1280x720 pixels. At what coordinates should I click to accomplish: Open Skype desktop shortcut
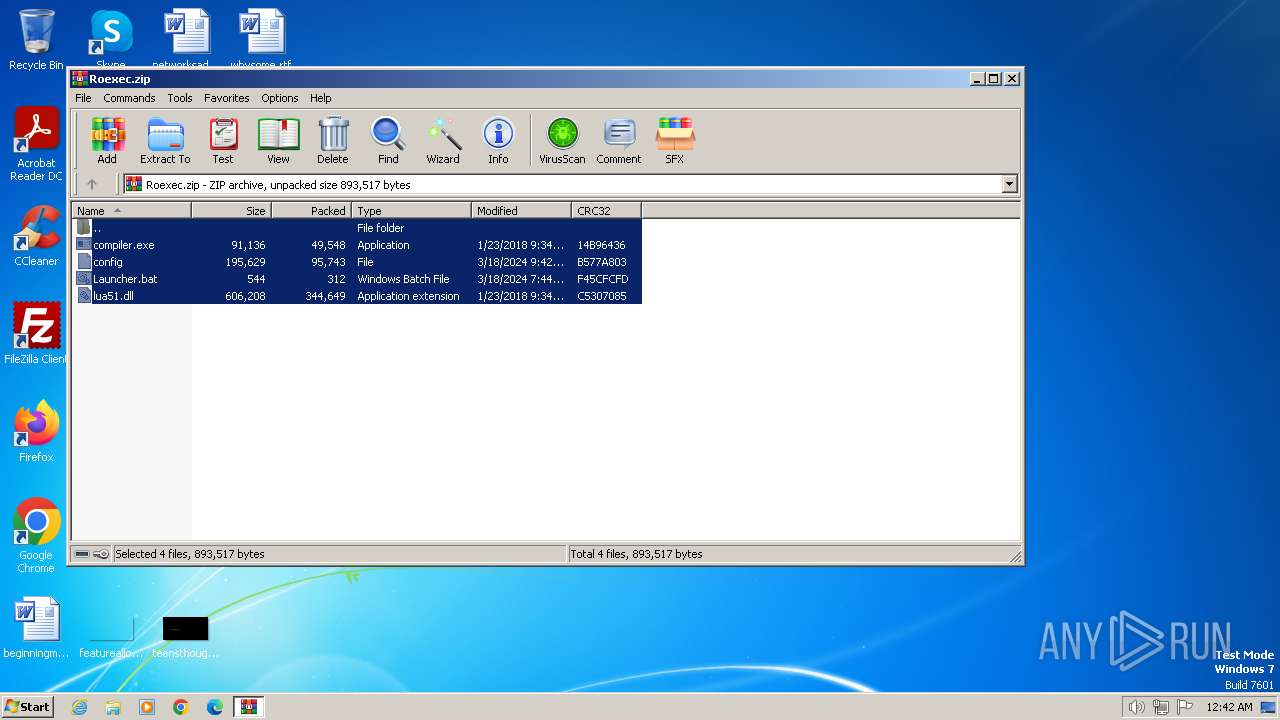111,40
